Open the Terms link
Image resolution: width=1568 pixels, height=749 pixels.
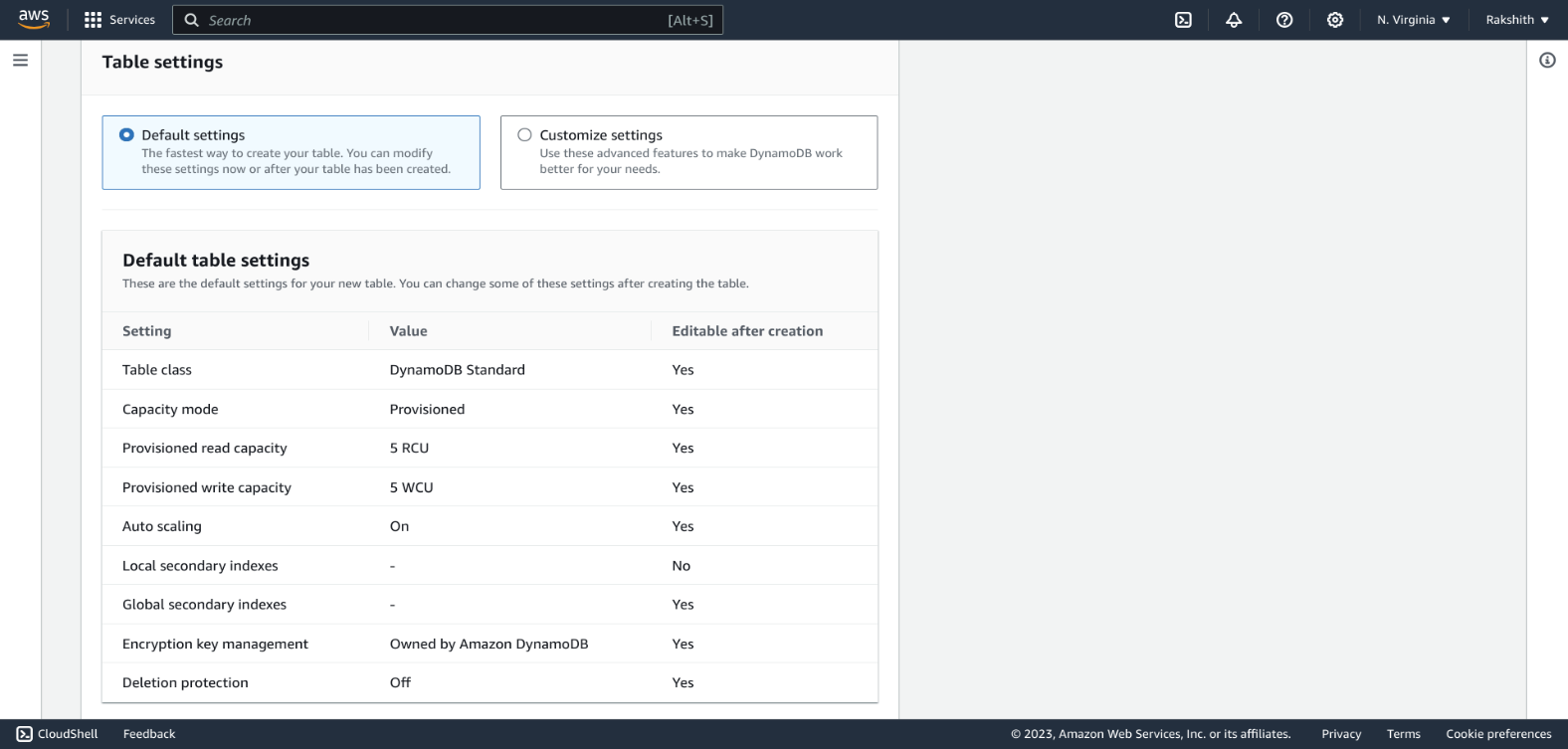(x=1404, y=734)
